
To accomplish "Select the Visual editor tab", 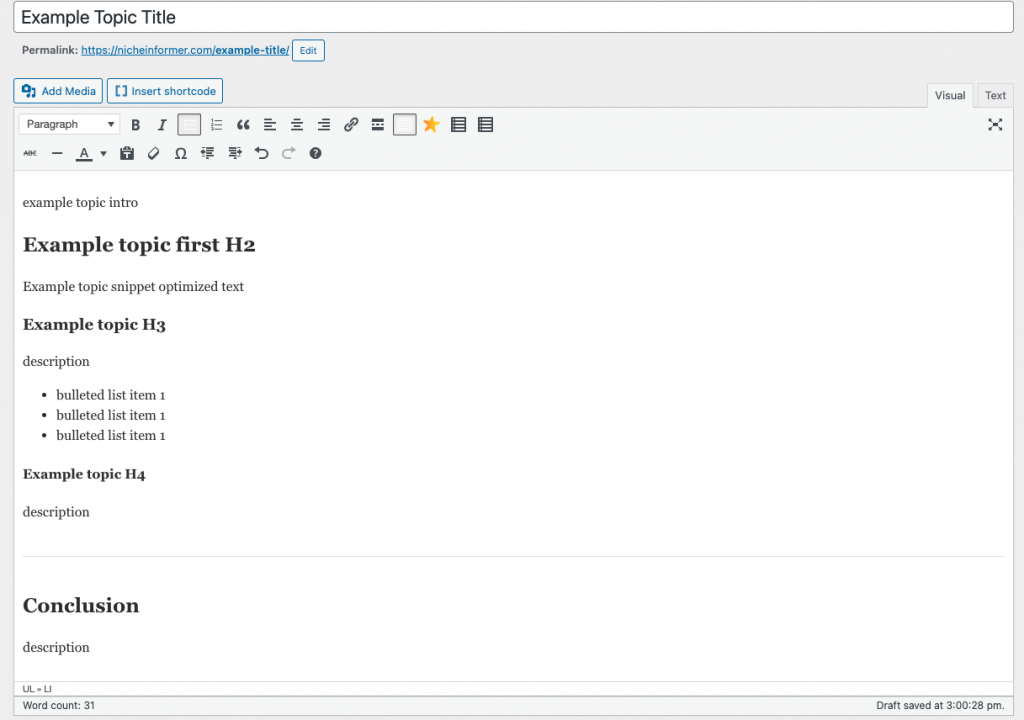I will pos(949,96).
